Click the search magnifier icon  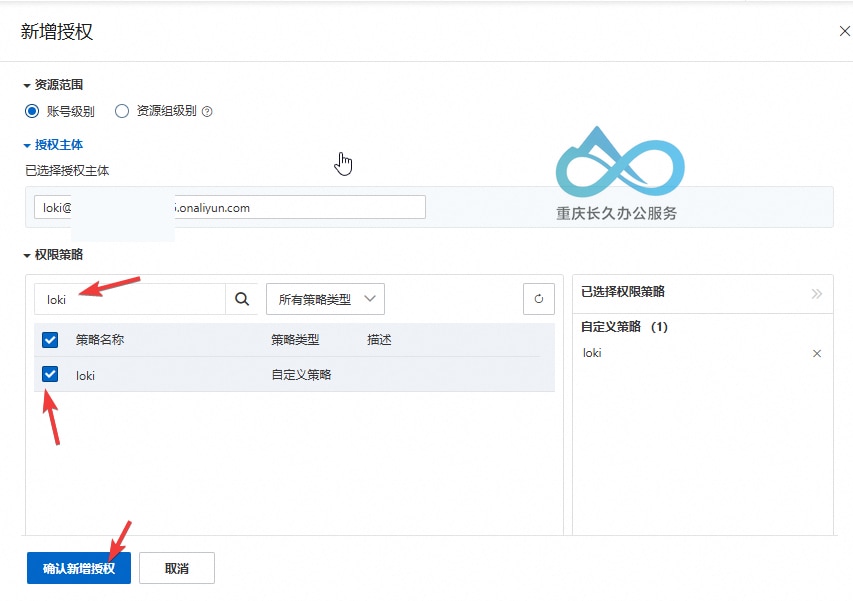(242, 299)
